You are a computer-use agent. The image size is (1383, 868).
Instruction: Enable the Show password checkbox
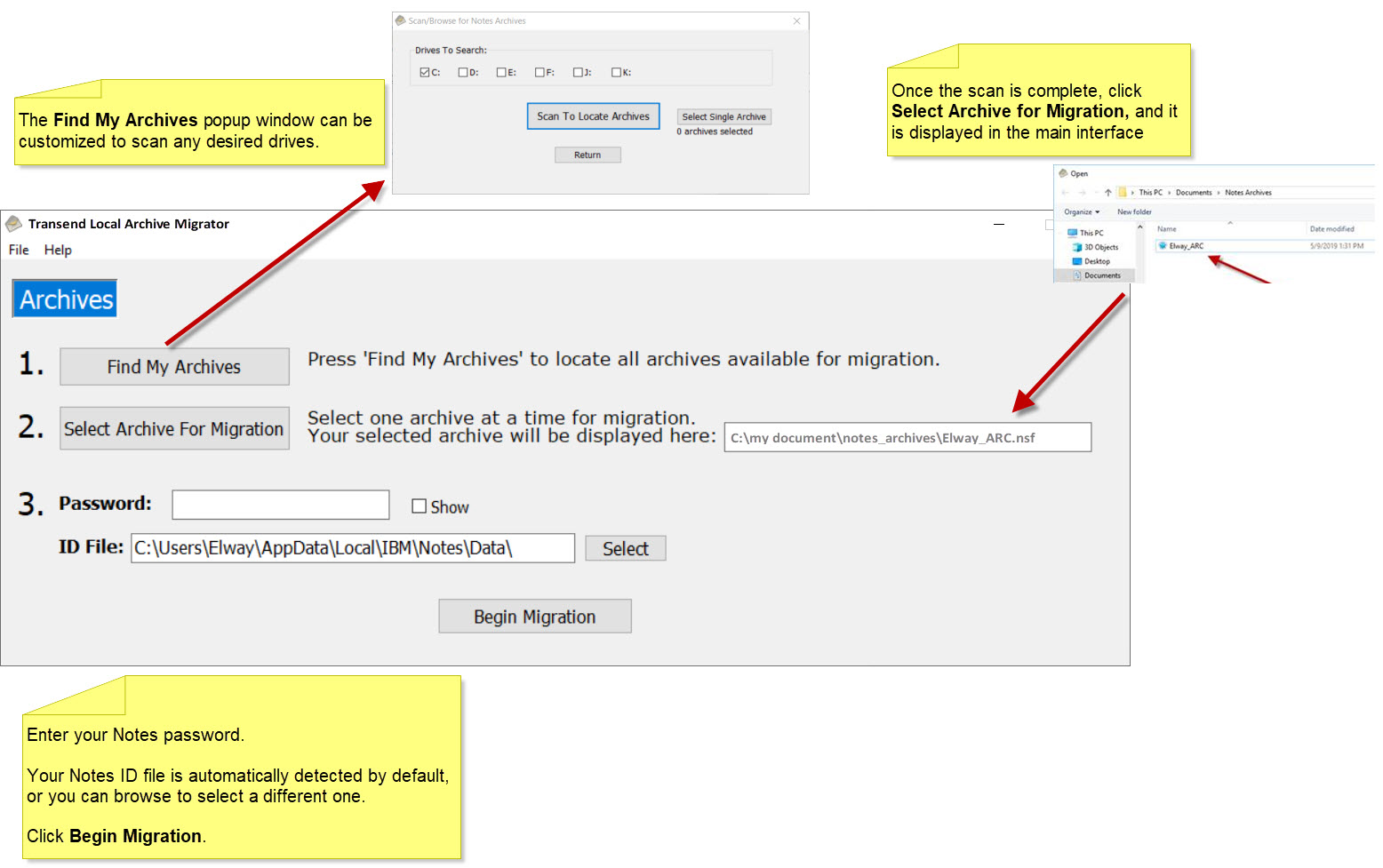pos(420,506)
